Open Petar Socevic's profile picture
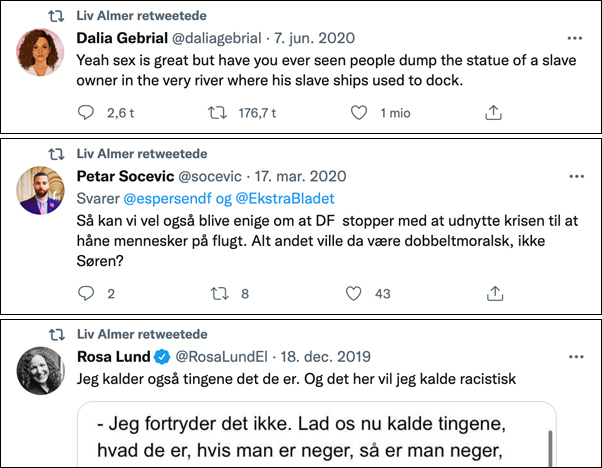The height and width of the screenshot is (468, 602). coord(40,190)
